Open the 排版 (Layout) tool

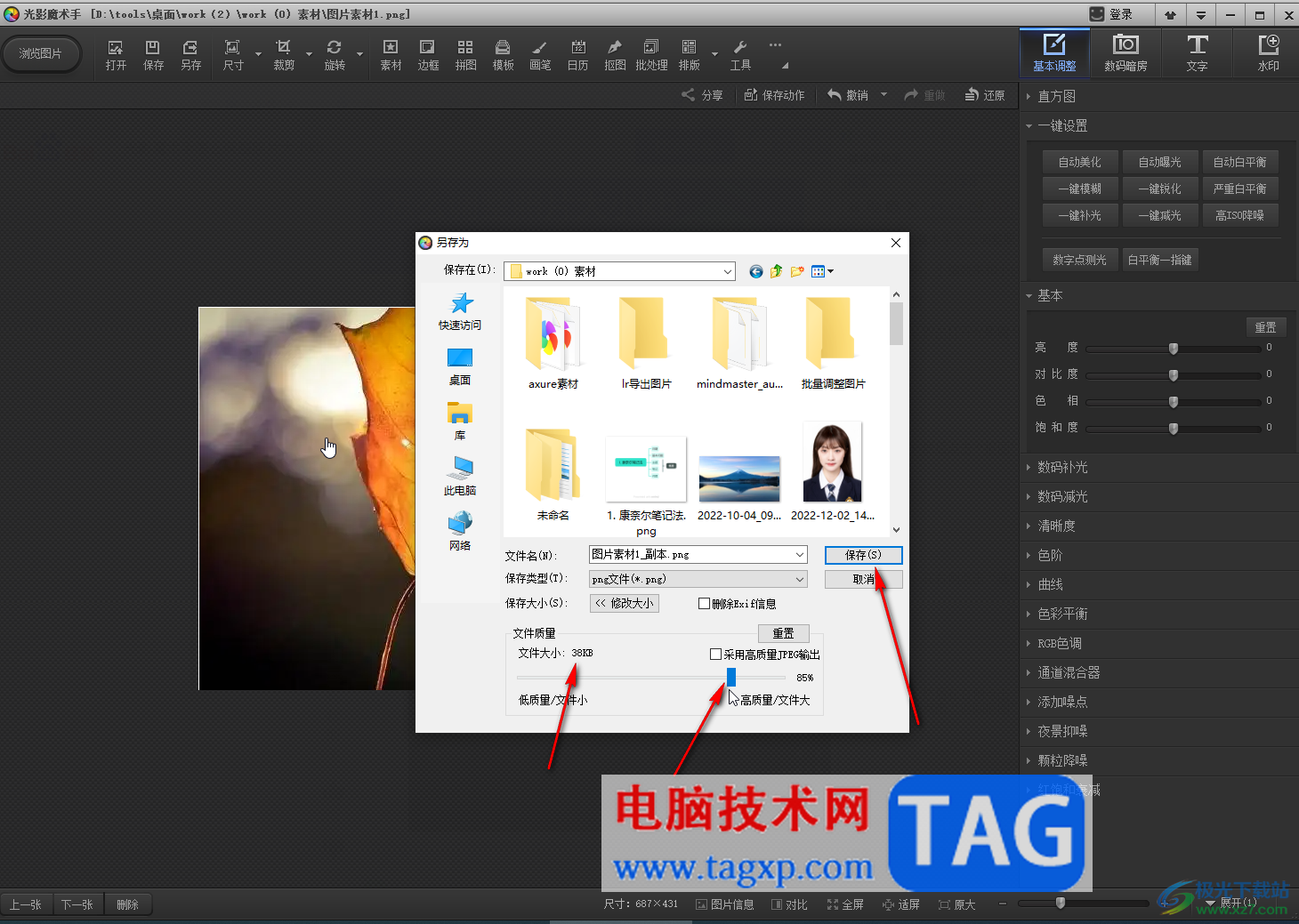click(x=689, y=55)
